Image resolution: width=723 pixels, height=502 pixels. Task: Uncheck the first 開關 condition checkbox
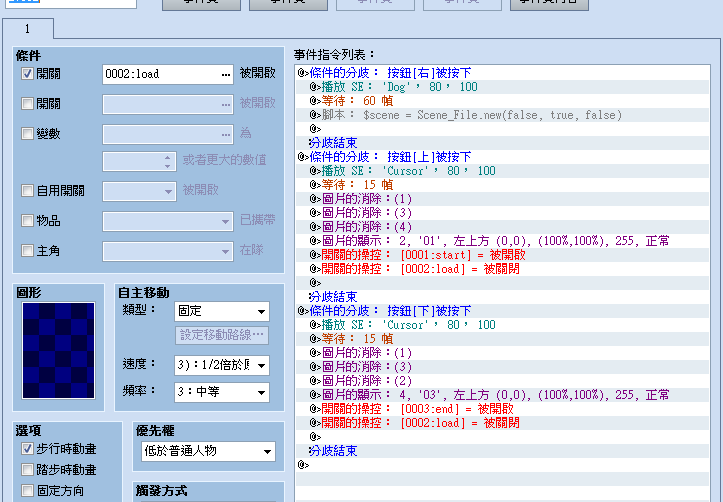(27, 74)
